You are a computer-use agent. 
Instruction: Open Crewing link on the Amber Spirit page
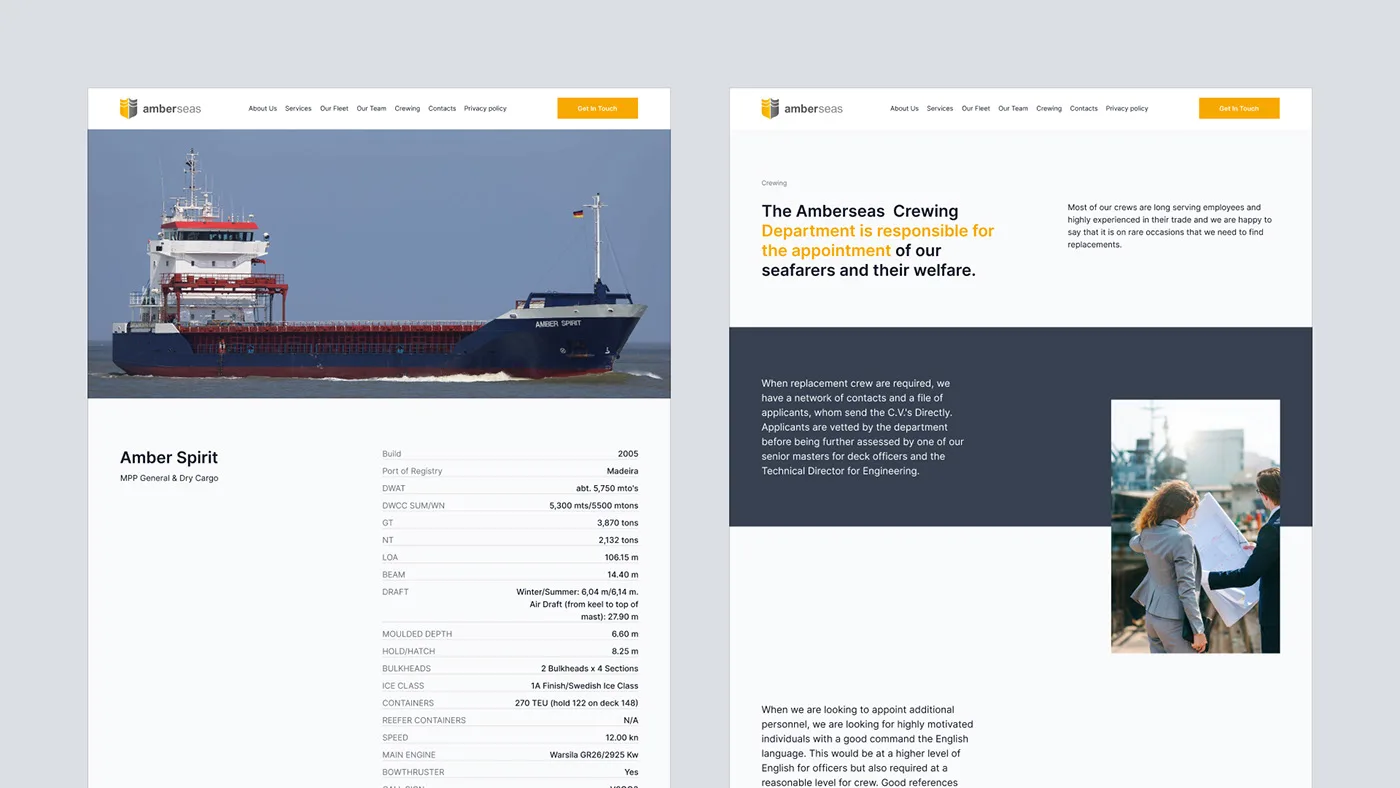[x=407, y=108]
